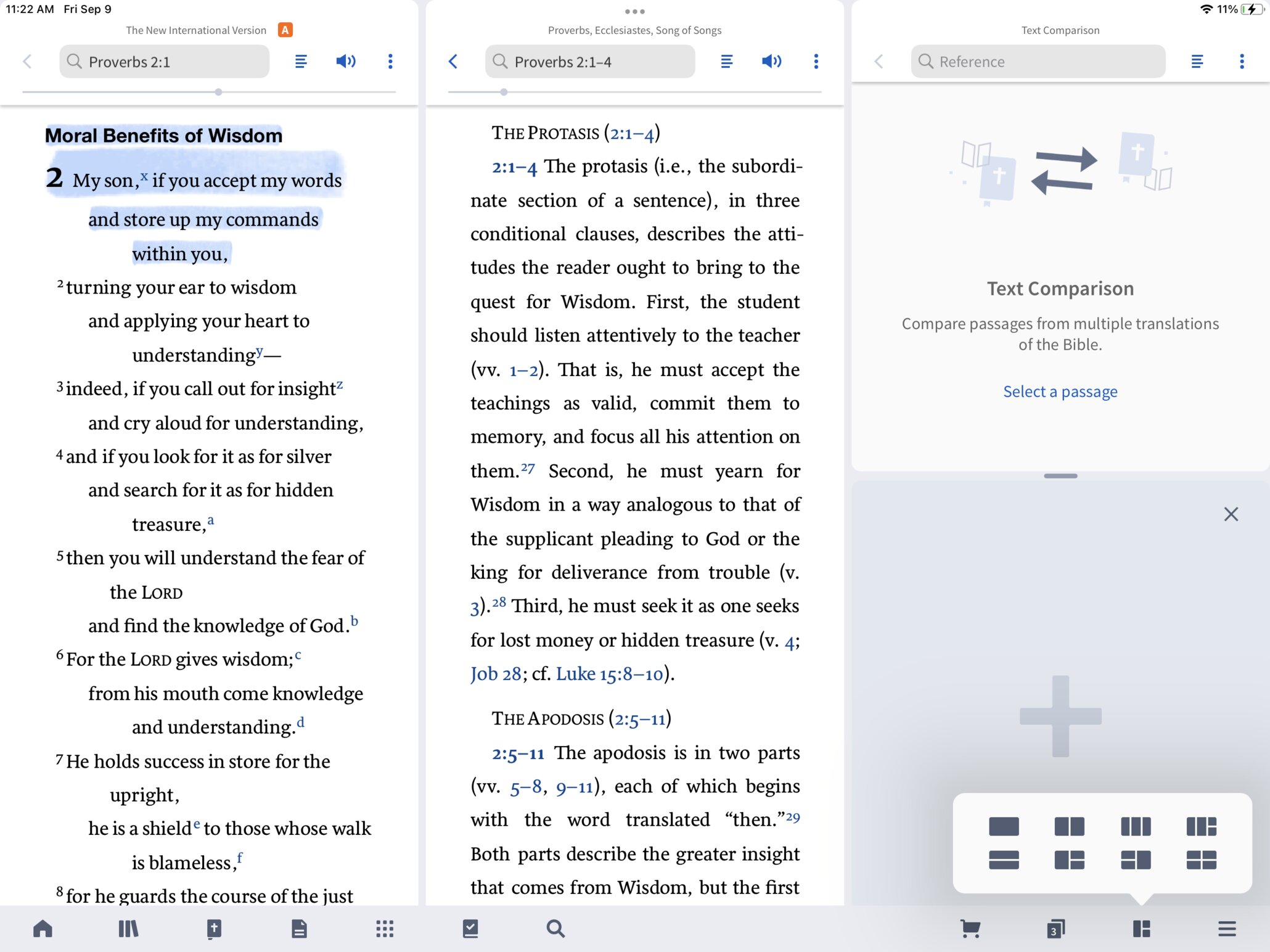
Task: Expand Text Comparison reference field
Action: tap(1040, 62)
